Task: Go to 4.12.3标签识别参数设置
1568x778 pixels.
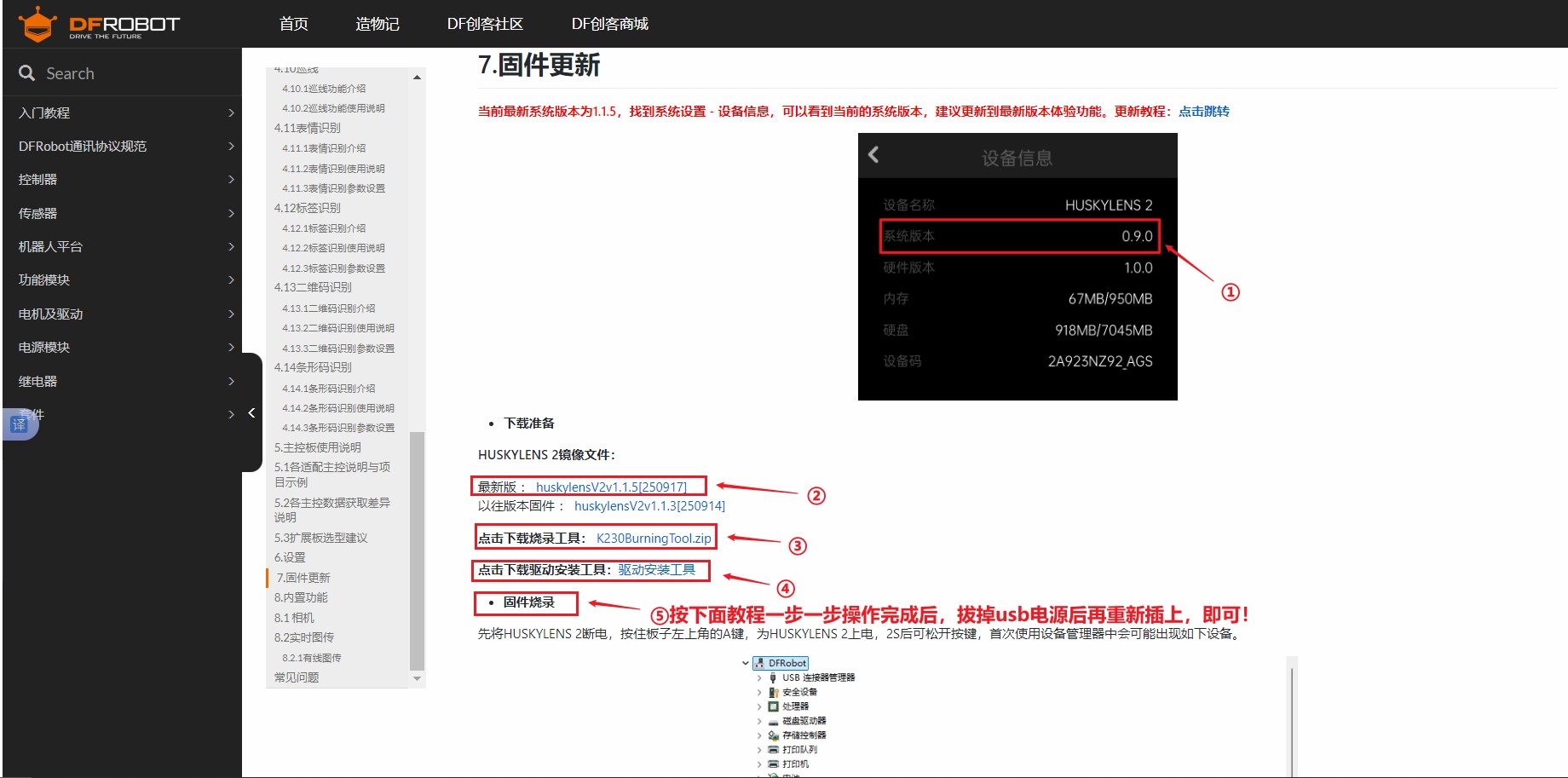Action: tap(333, 268)
